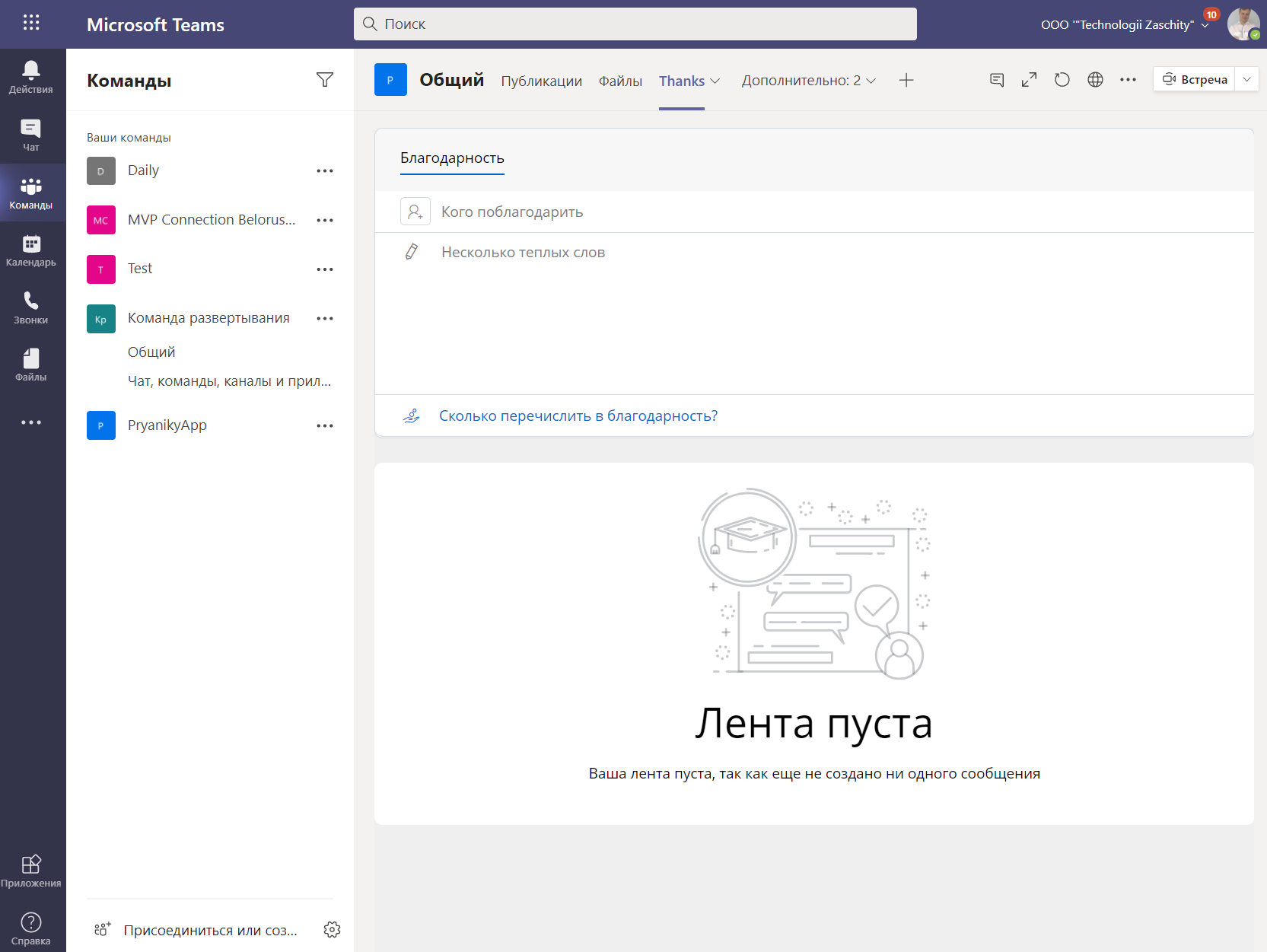Click the PryanikyApp team avatar in header
1267x952 pixels.
[390, 80]
